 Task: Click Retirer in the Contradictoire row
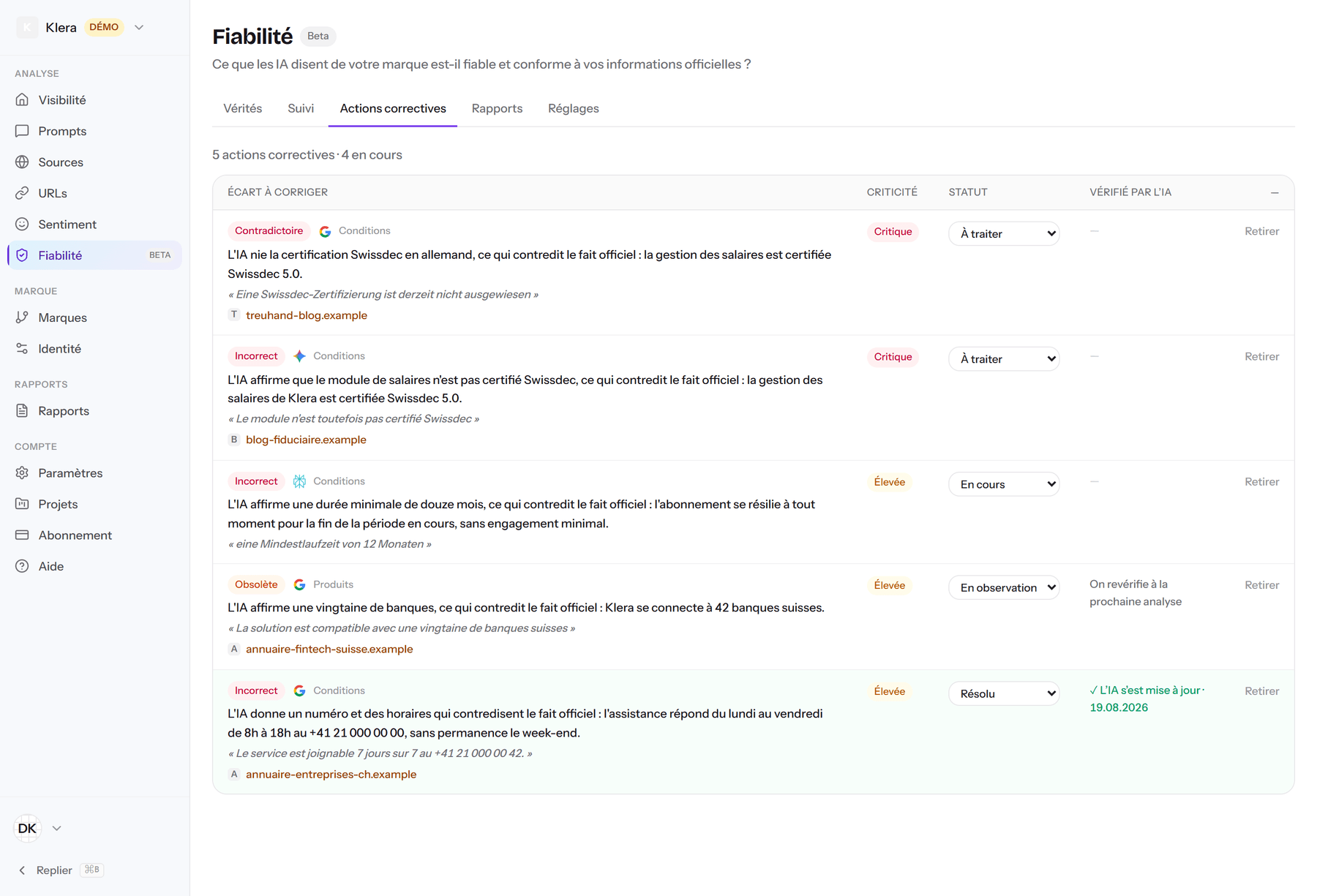(x=1261, y=231)
